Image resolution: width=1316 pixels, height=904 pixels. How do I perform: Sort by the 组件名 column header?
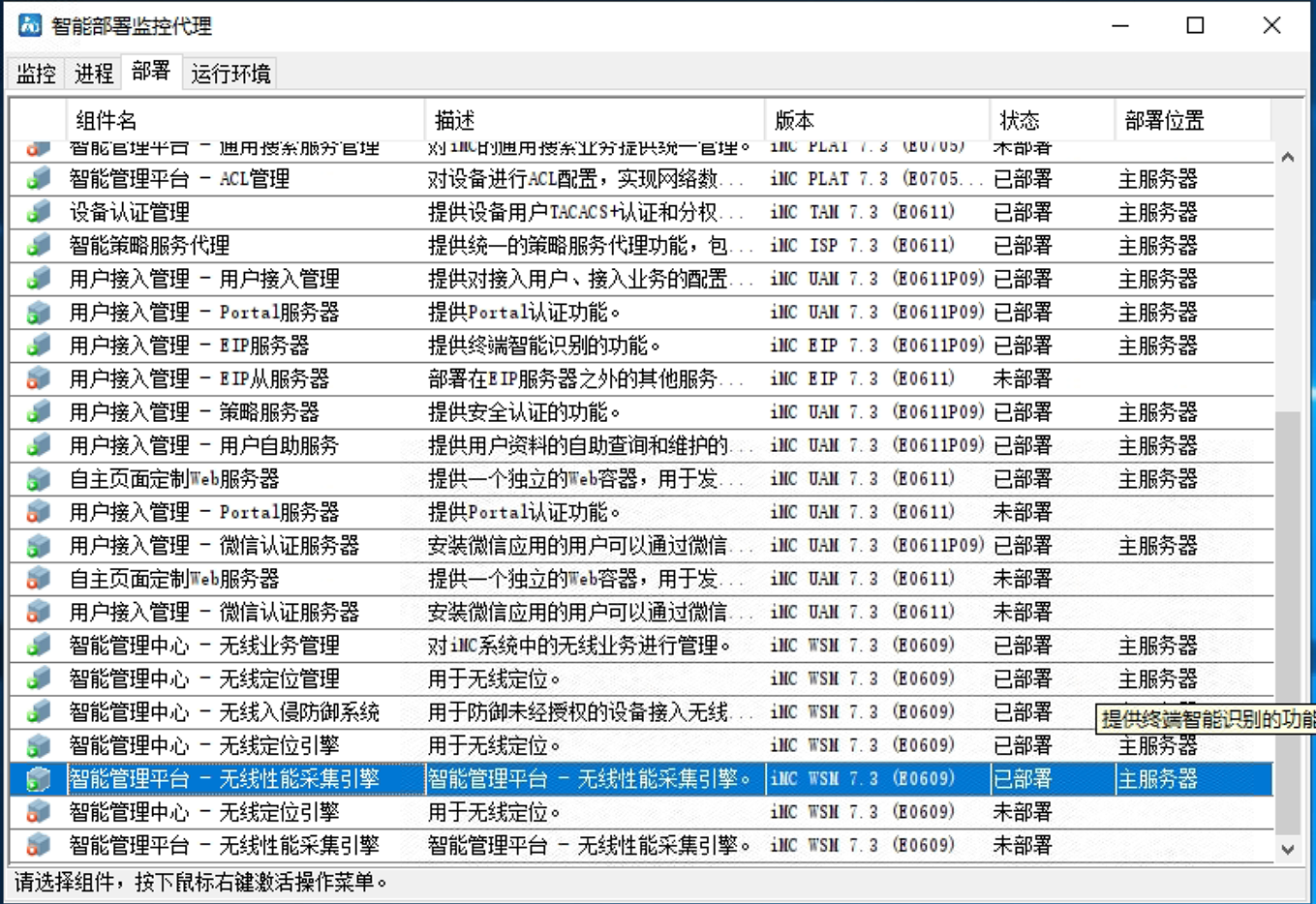[x=245, y=120]
